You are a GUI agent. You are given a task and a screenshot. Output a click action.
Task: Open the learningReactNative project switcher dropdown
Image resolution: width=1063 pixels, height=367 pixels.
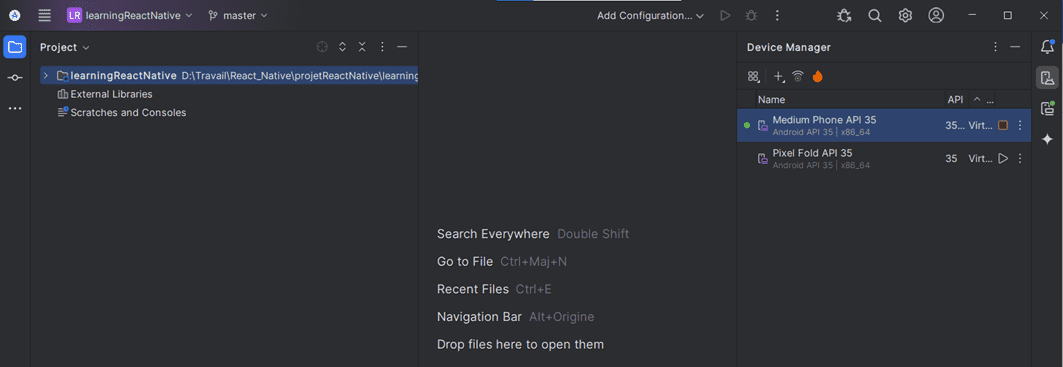pyautogui.click(x=129, y=15)
